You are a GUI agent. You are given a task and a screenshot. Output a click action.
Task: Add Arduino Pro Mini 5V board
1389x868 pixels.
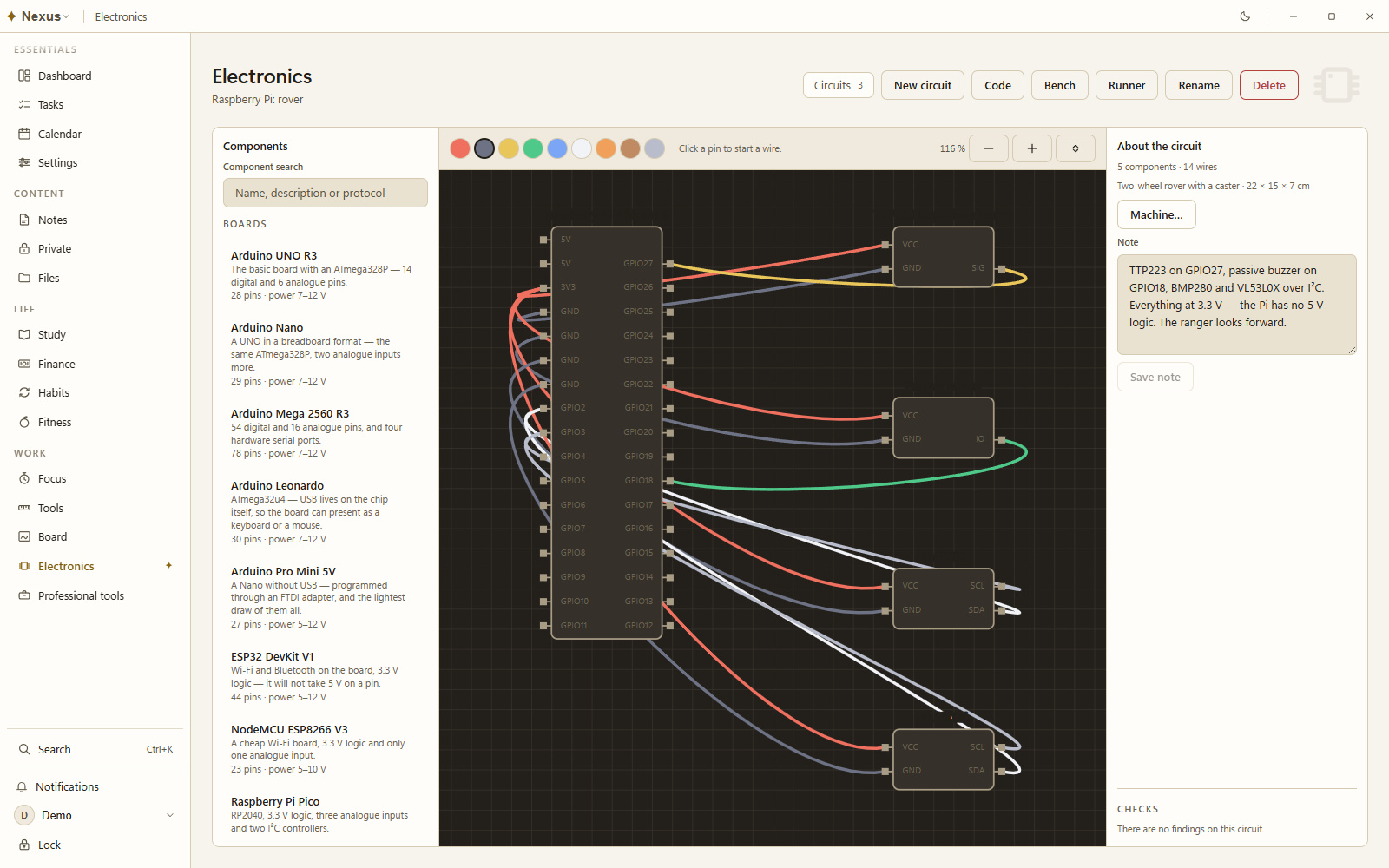[x=326, y=597]
